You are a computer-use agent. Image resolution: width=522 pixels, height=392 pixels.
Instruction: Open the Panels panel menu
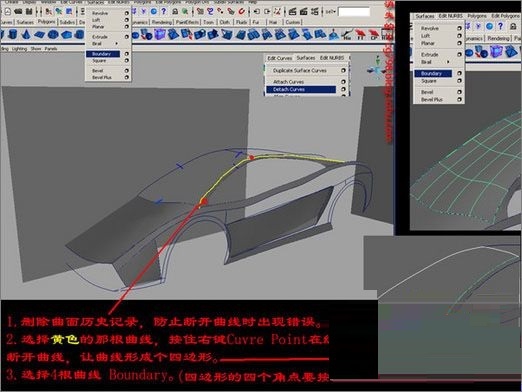pyautogui.click(x=51, y=49)
